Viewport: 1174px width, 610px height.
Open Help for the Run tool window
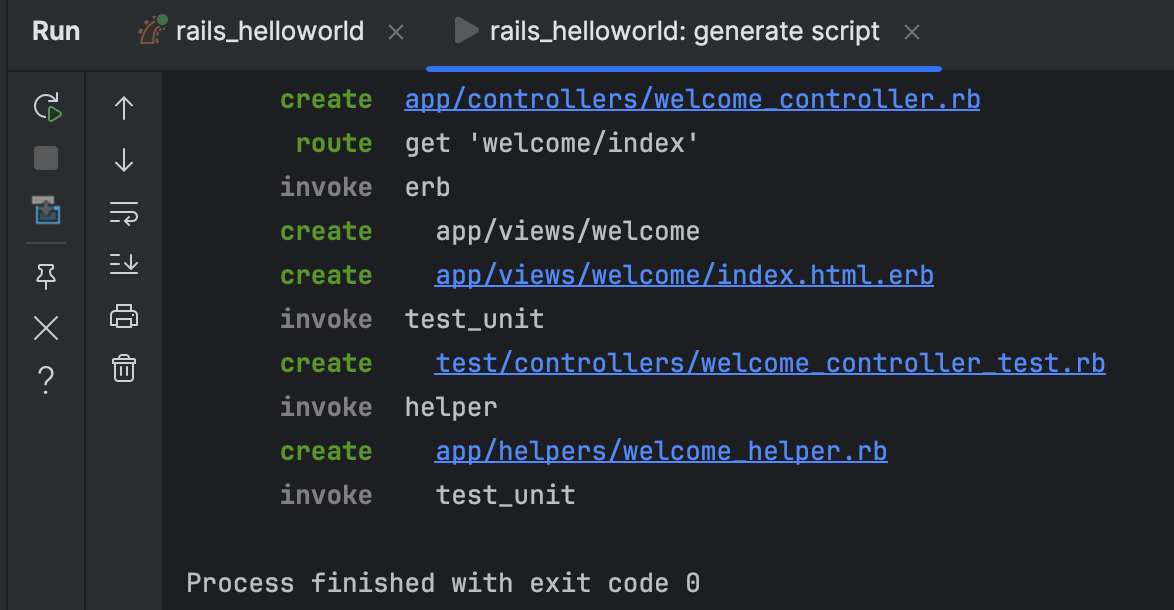[46, 379]
